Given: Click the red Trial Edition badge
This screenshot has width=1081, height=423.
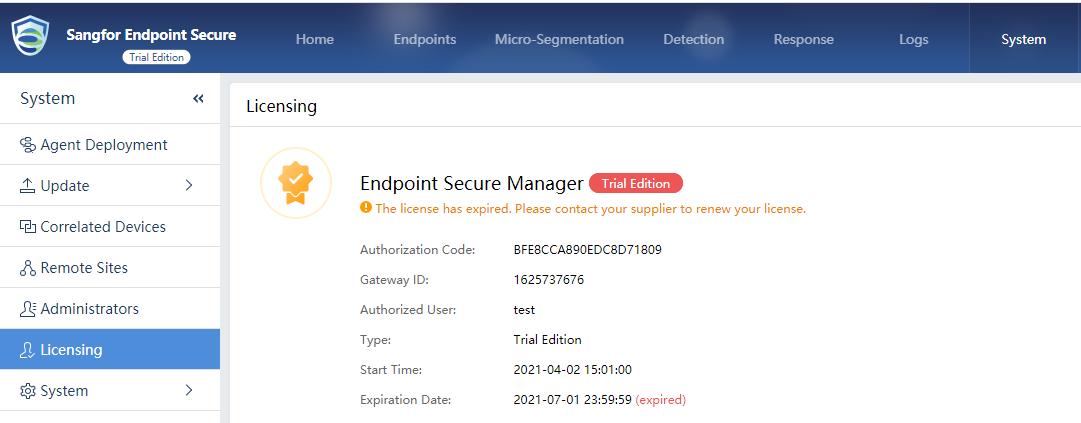Looking at the screenshot, I should 636,183.
